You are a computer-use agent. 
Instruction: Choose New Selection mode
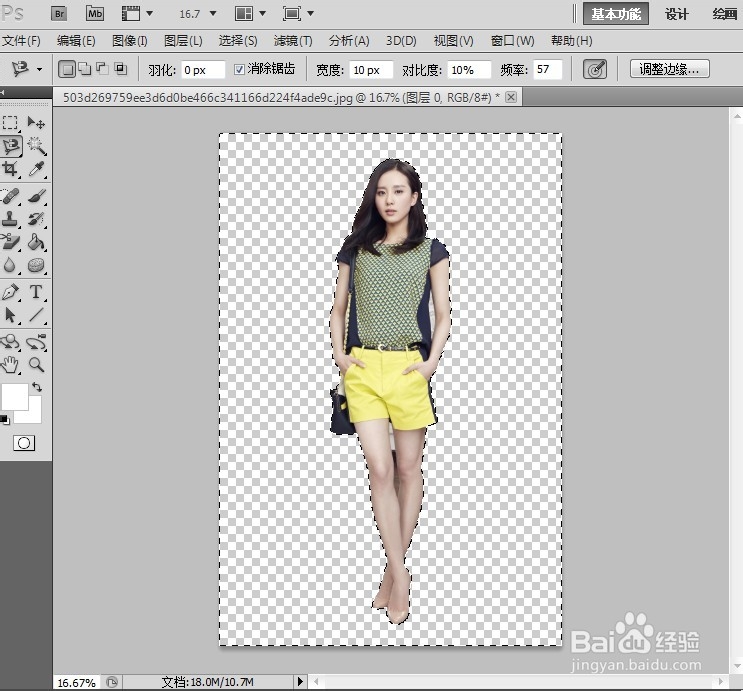click(x=67, y=69)
